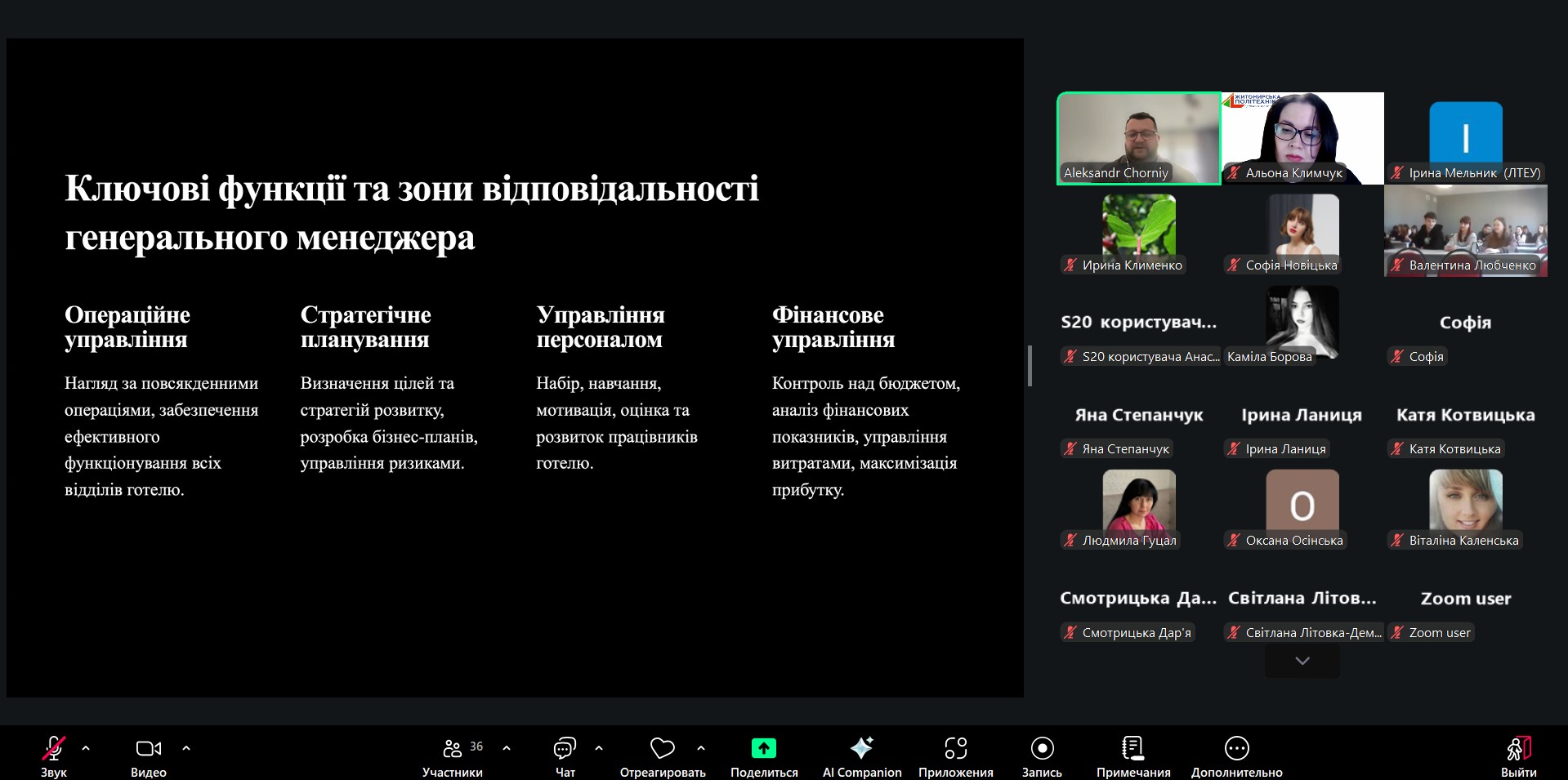Show more participants with the down chevron
This screenshot has width=1568, height=780.
pos(1302,661)
